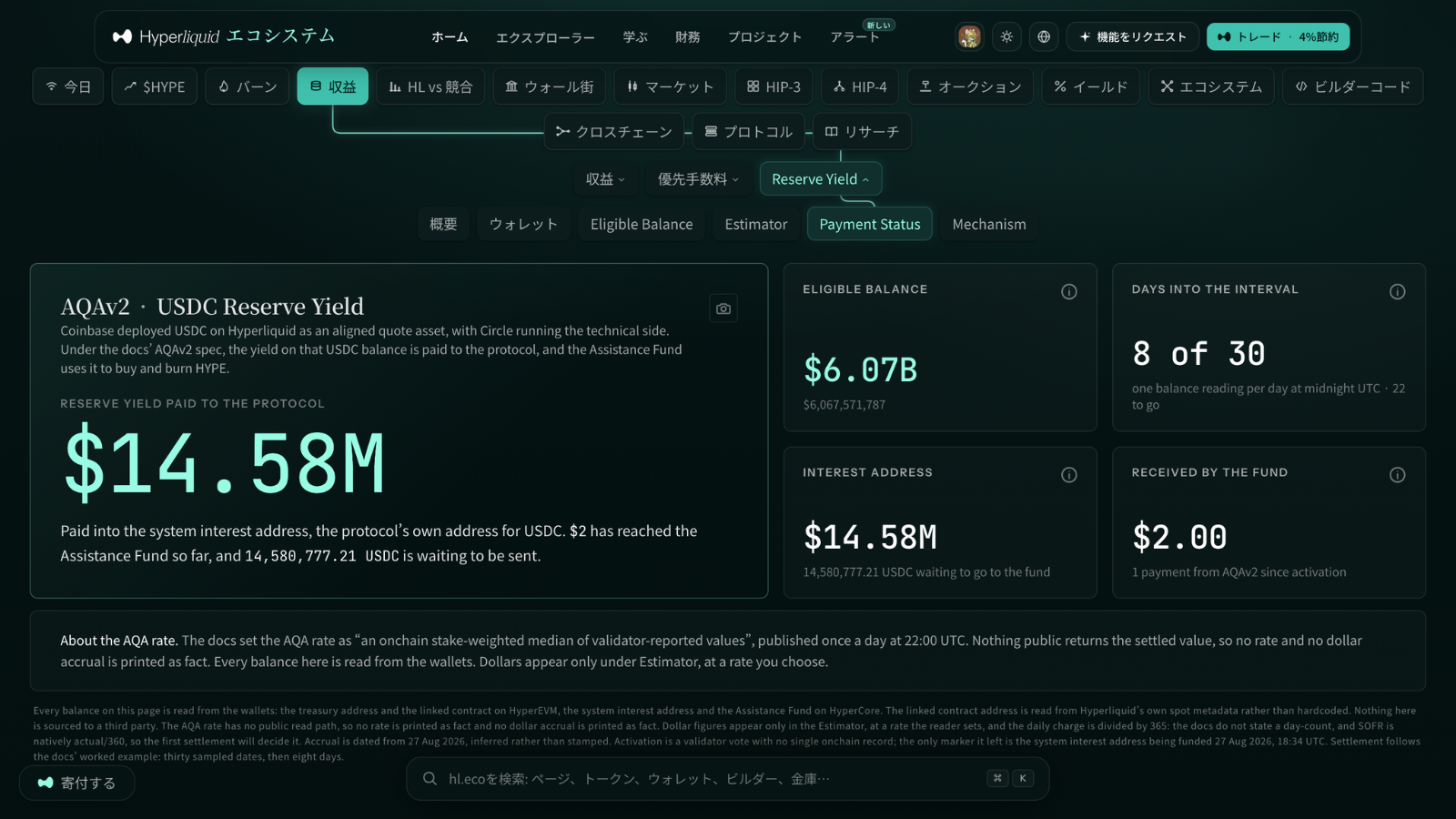Viewport: 1456px width, 819px height.
Task: Show info for Eligible Balance card
Action: (x=1069, y=291)
